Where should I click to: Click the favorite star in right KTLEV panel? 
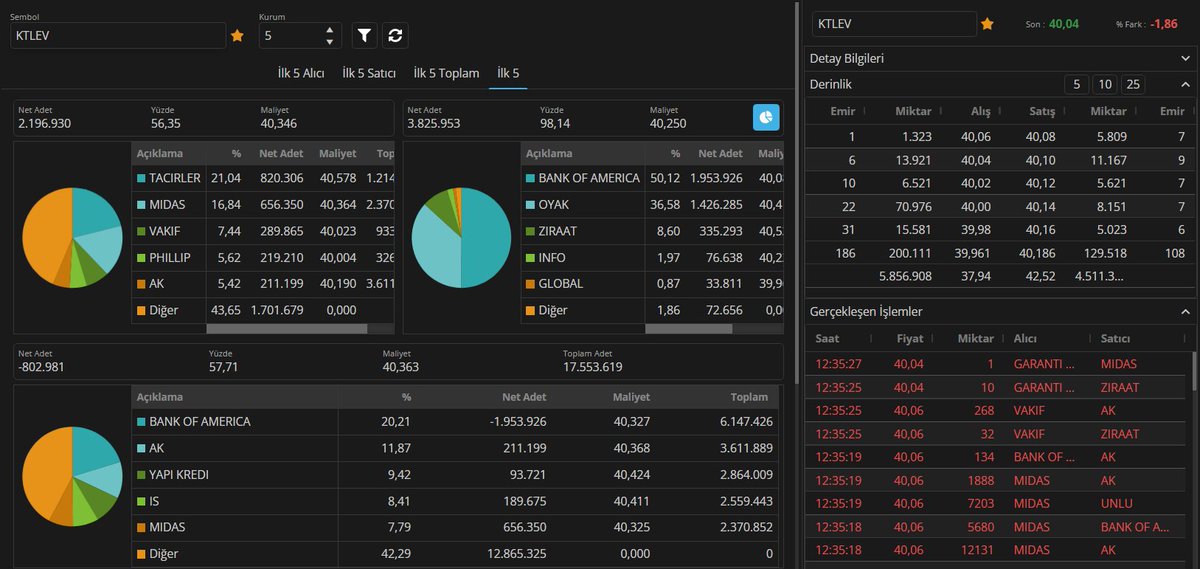987,23
